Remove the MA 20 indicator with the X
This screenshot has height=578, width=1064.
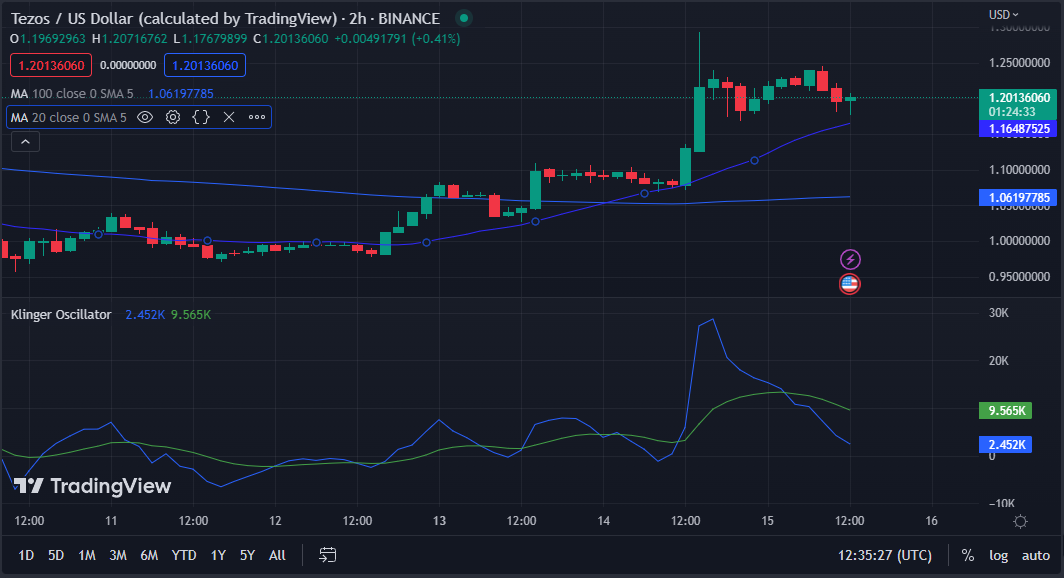point(228,117)
